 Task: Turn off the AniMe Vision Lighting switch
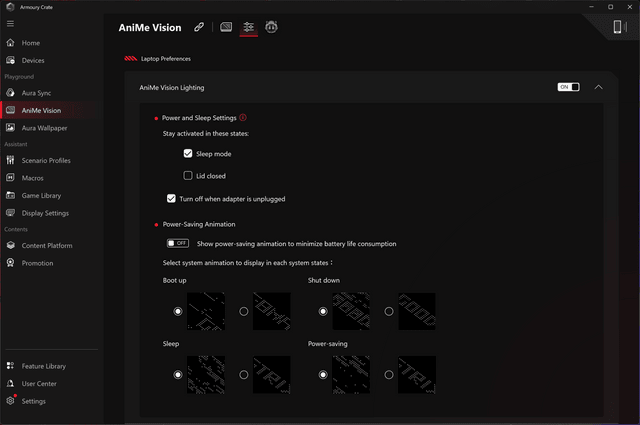pyautogui.click(x=568, y=87)
